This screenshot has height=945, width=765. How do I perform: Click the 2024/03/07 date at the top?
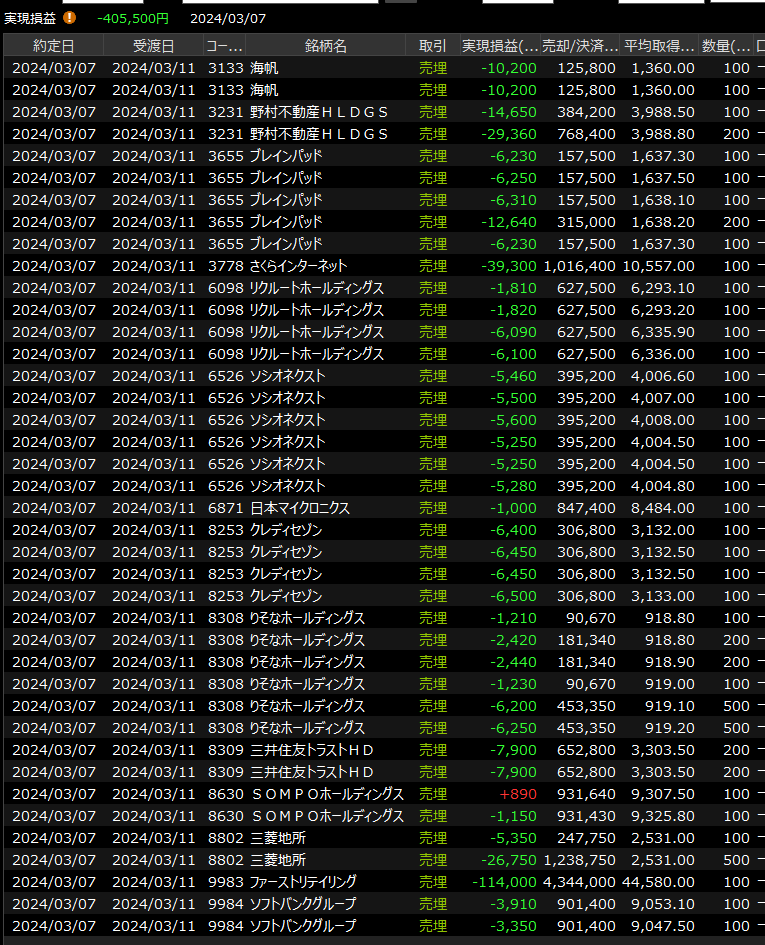tap(228, 18)
